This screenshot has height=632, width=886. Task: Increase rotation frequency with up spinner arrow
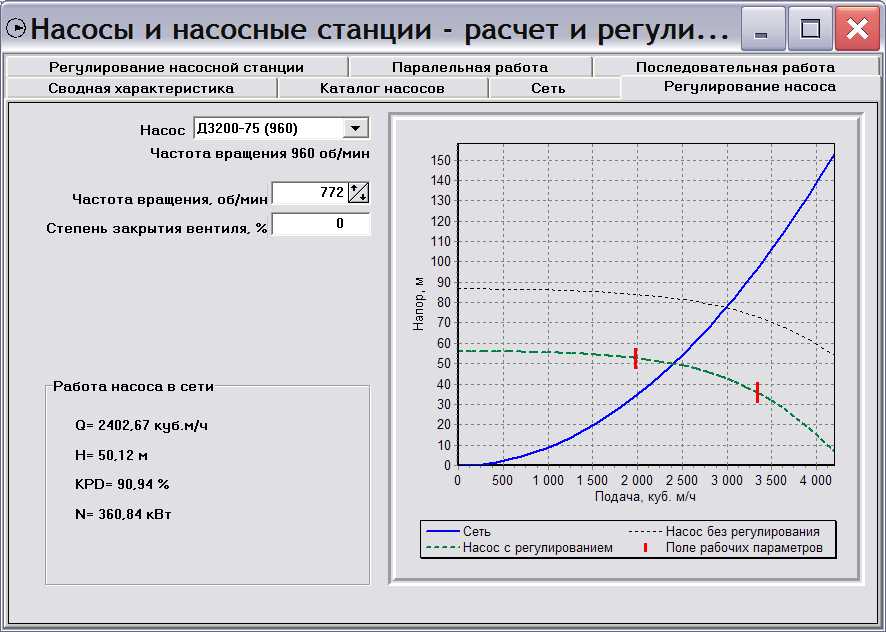pos(360,188)
